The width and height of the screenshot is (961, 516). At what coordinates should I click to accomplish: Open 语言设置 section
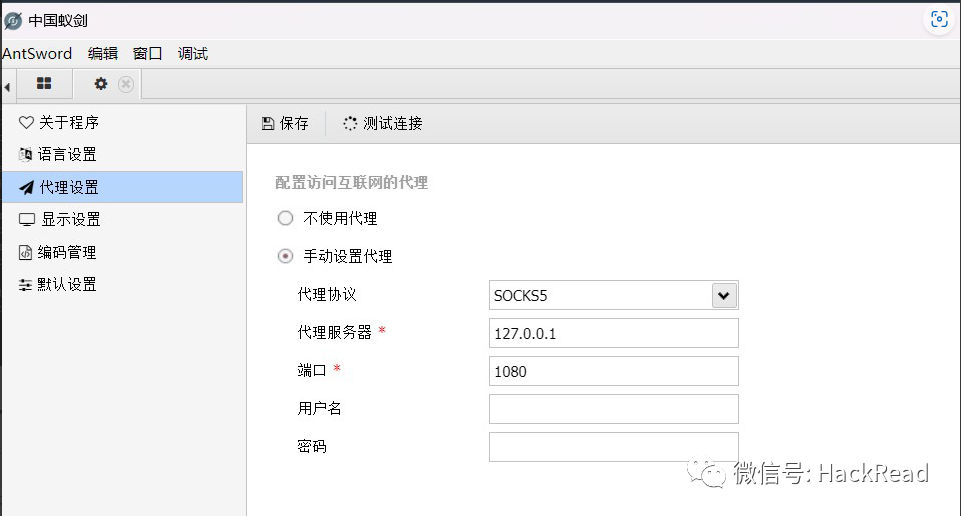[123, 154]
